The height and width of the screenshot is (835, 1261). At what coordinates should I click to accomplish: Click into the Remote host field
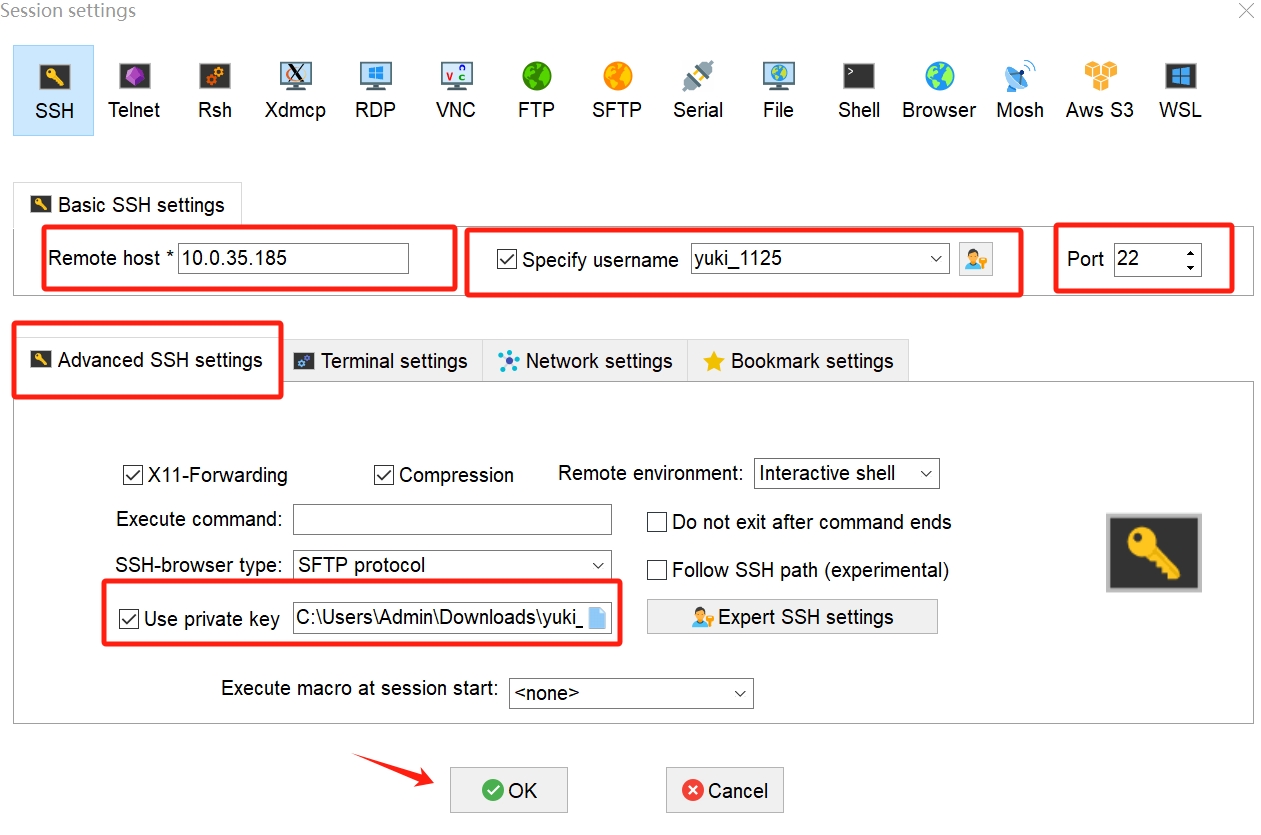click(293, 258)
